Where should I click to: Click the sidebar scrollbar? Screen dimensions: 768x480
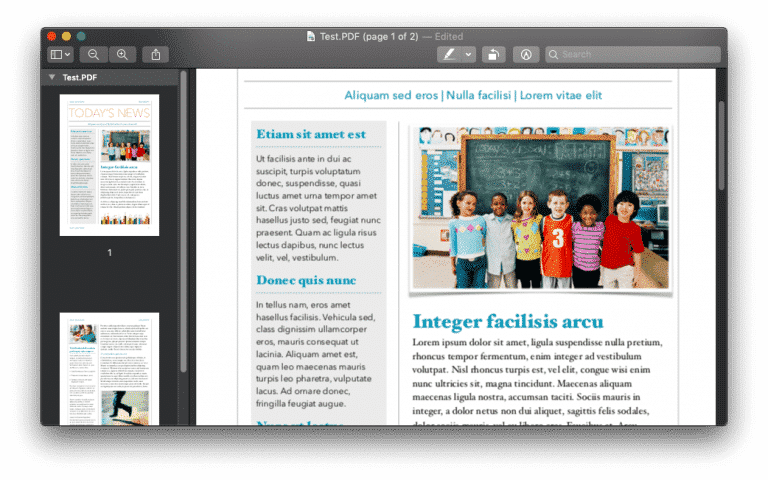point(183,221)
